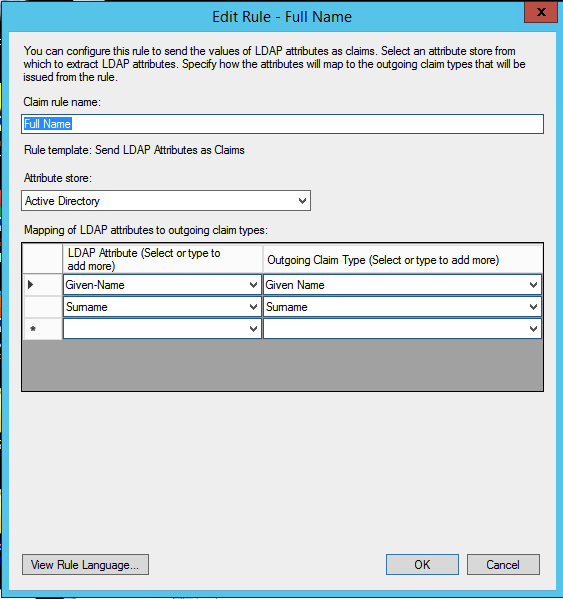Expand the Surname outgoing claim type dropdown
The width and height of the screenshot is (563, 599).
point(533,307)
